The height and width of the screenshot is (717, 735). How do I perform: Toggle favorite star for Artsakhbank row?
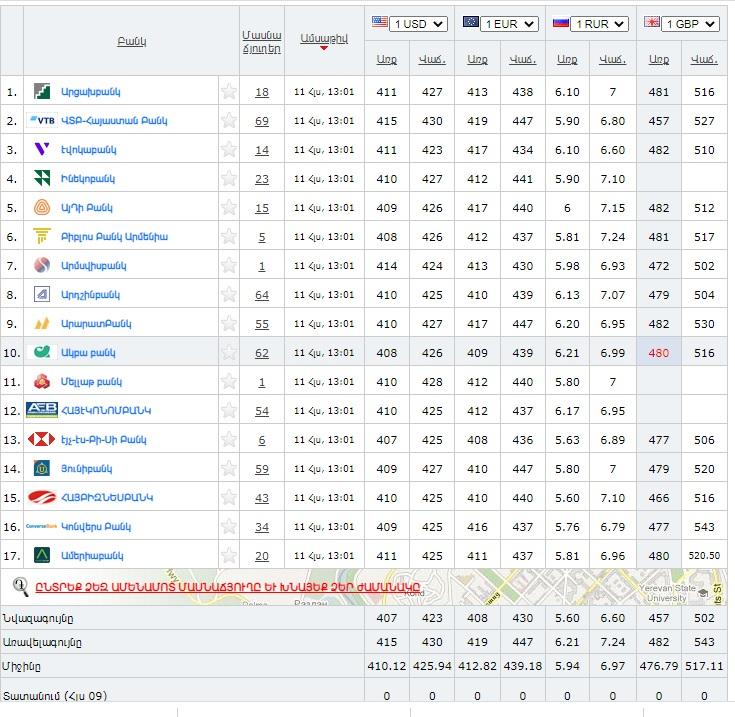point(229,92)
